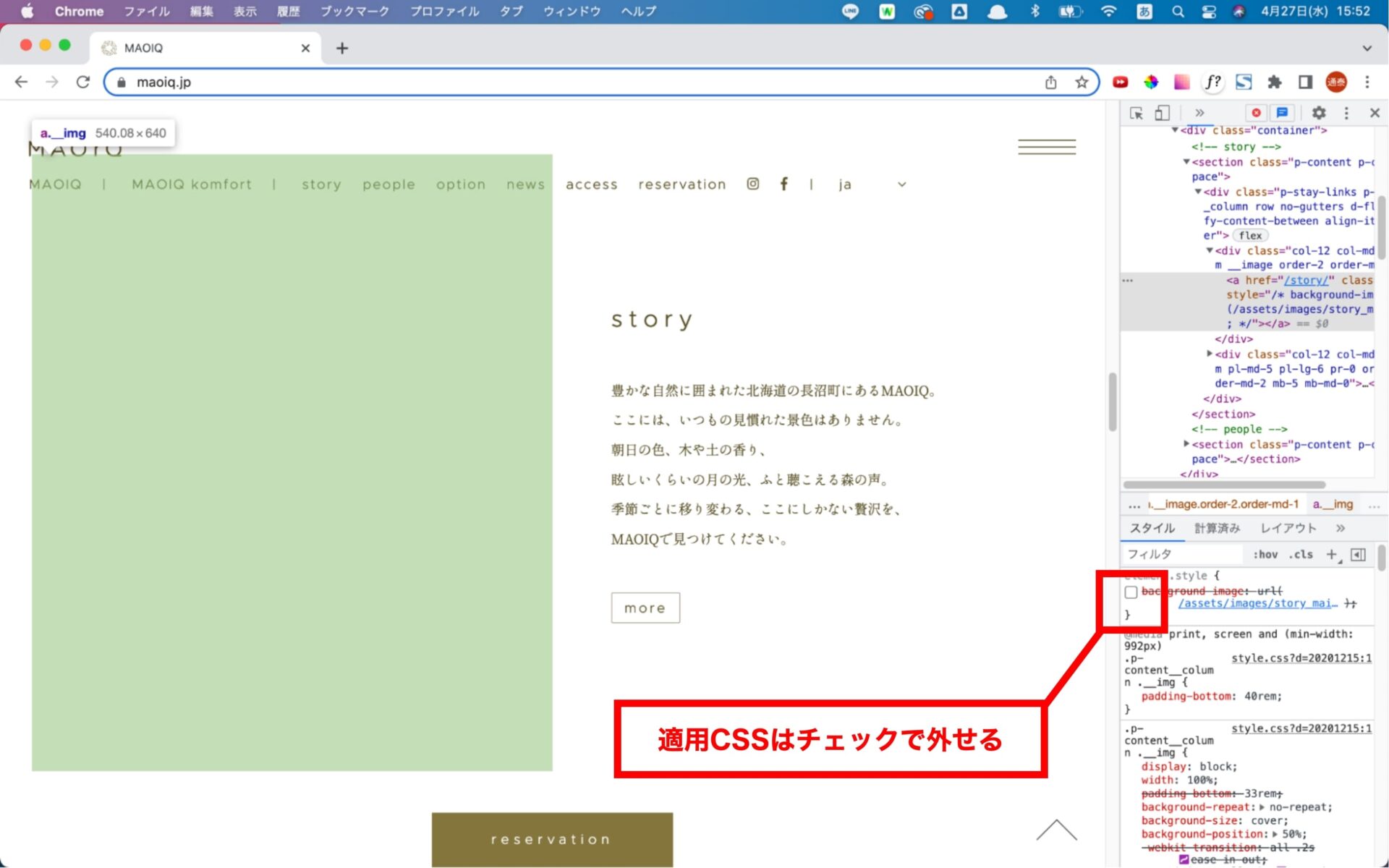Expand the background-repeat shorthand triangle
Screen dimensions: 1389x868
[1262, 807]
